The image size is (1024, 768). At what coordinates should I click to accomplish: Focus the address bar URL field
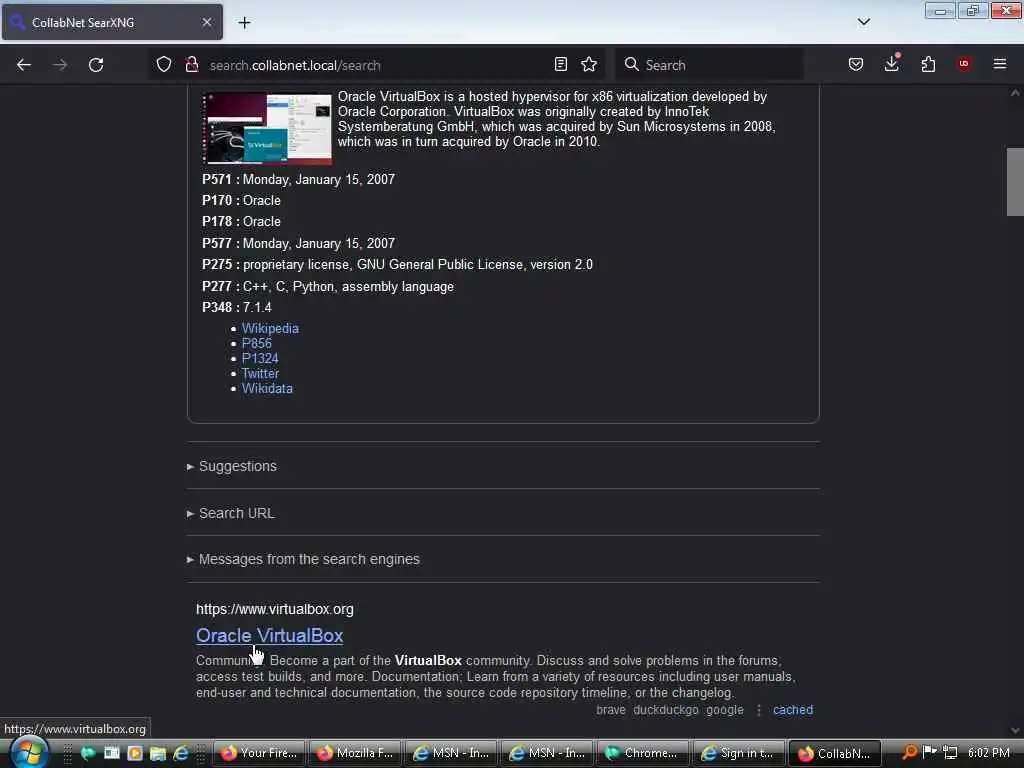379,65
